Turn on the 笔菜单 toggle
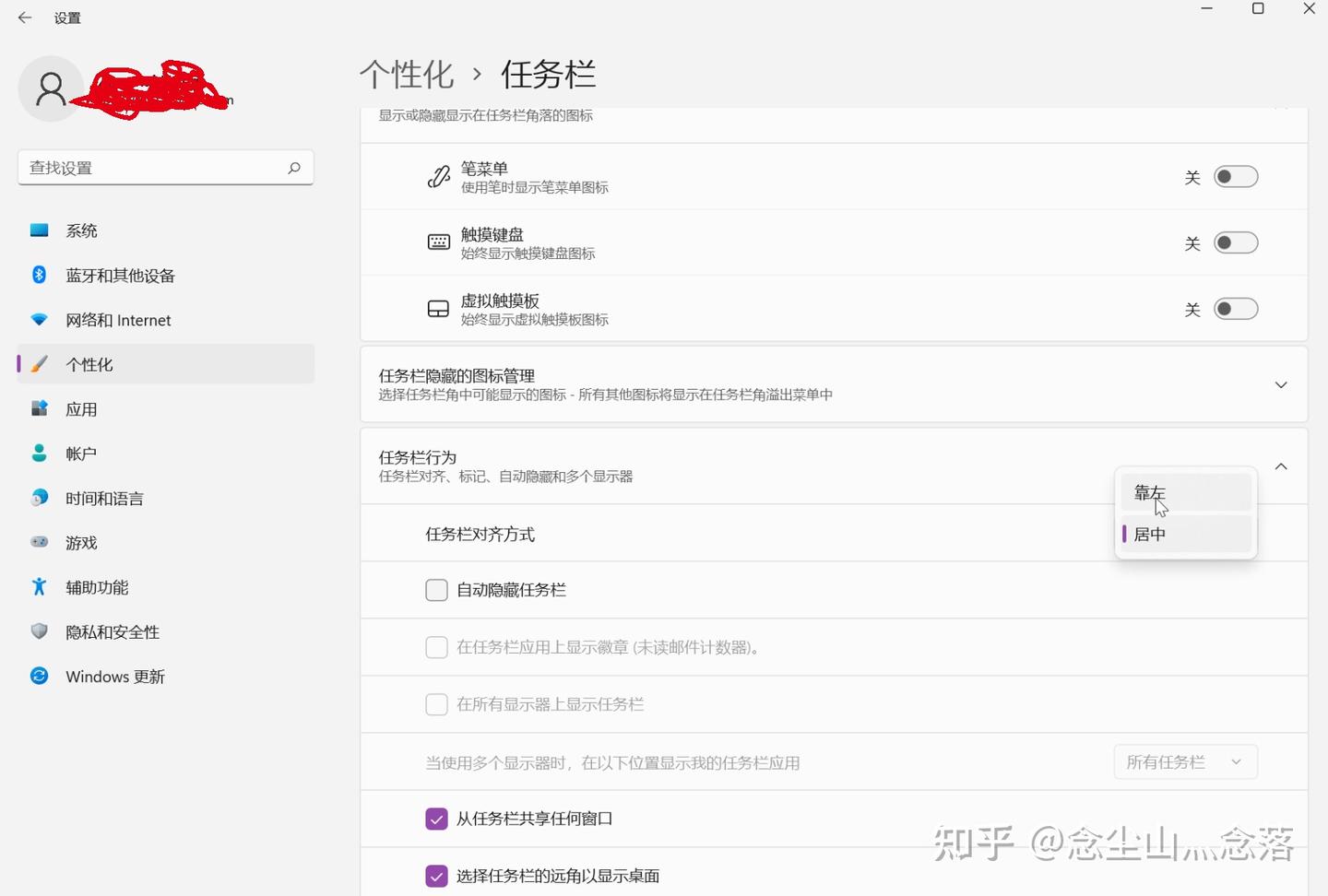The image size is (1328, 896). click(1236, 176)
